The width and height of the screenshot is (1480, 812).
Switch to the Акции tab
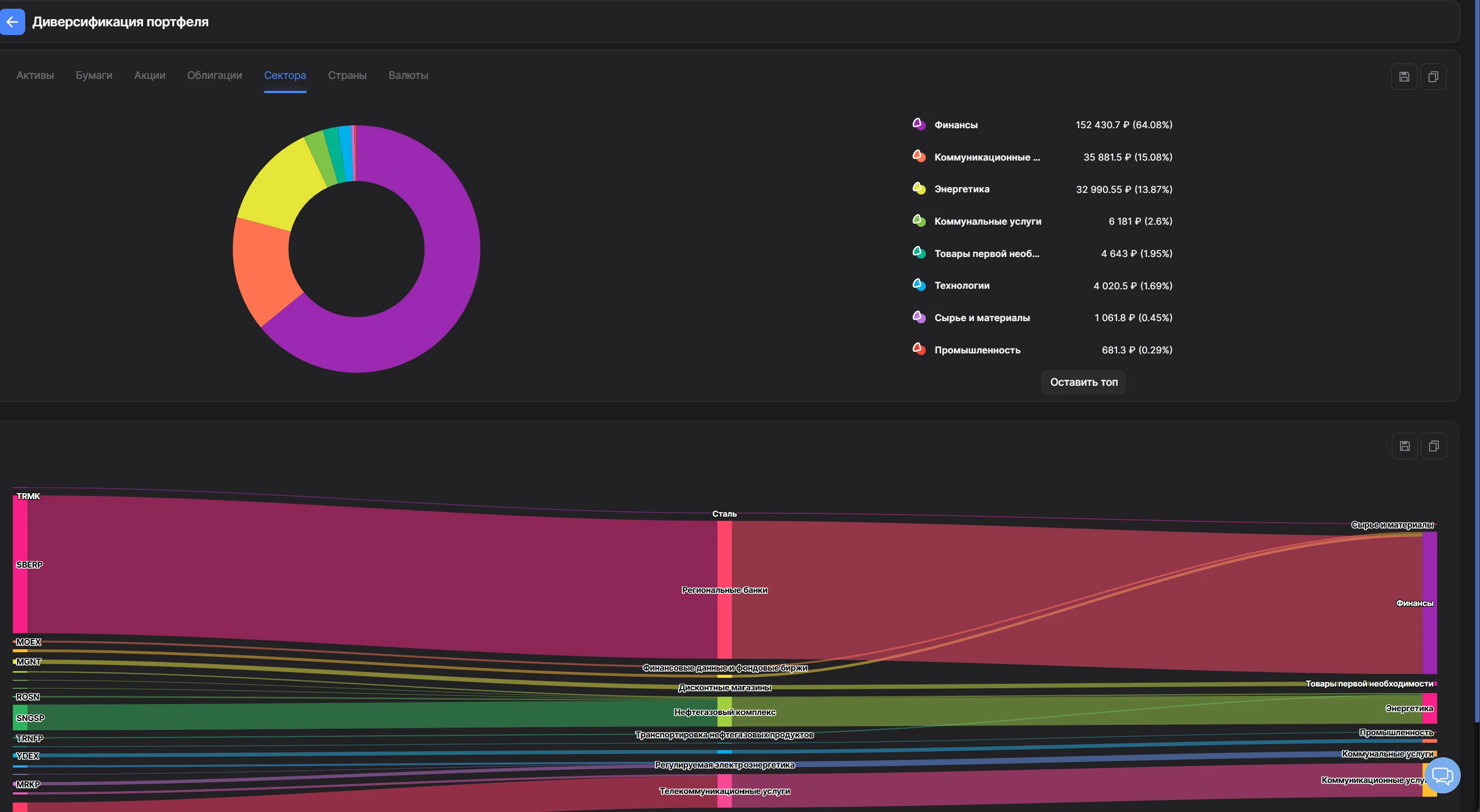click(150, 75)
